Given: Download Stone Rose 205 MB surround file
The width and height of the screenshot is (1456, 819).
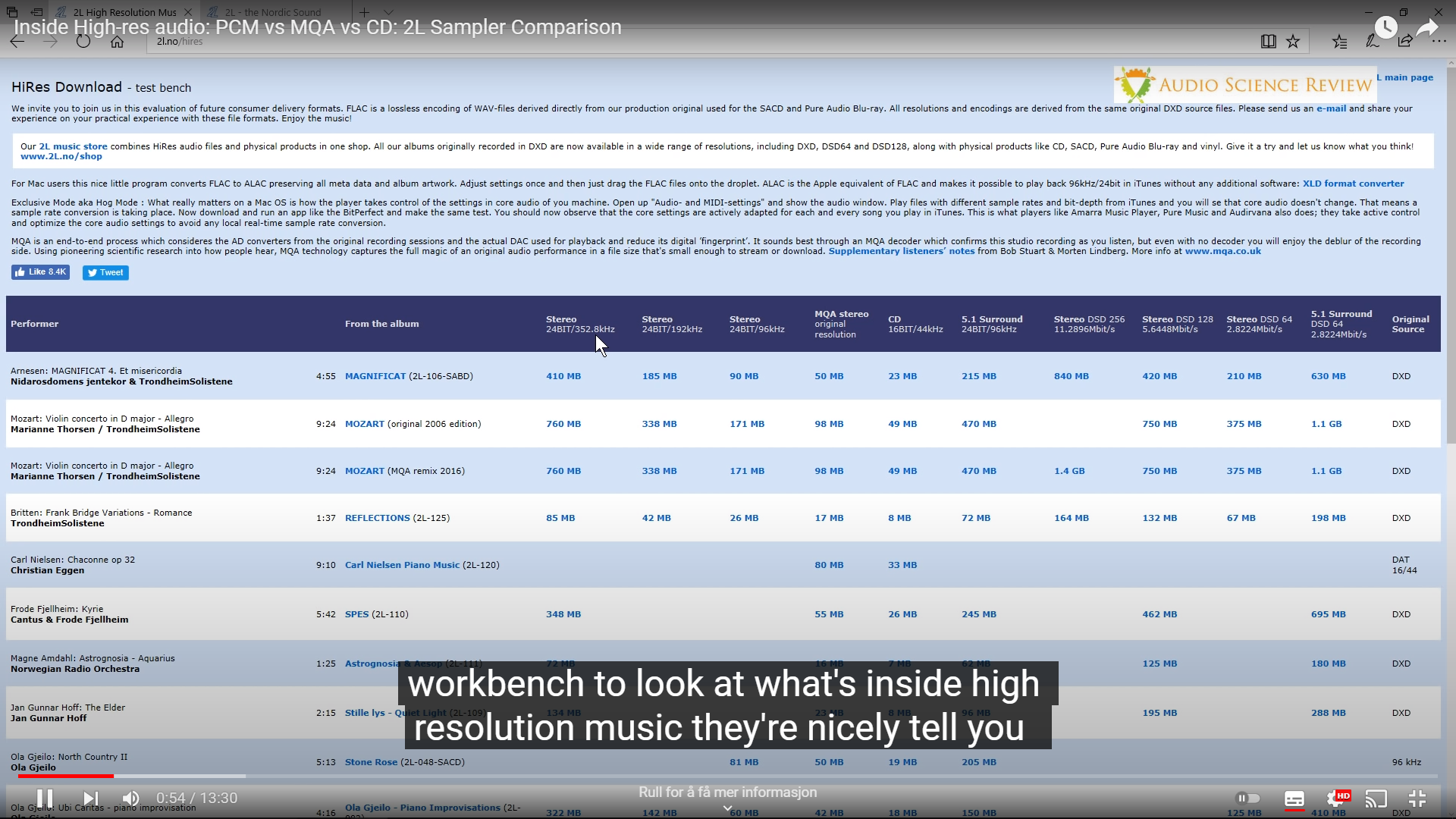Looking at the screenshot, I should click(979, 762).
